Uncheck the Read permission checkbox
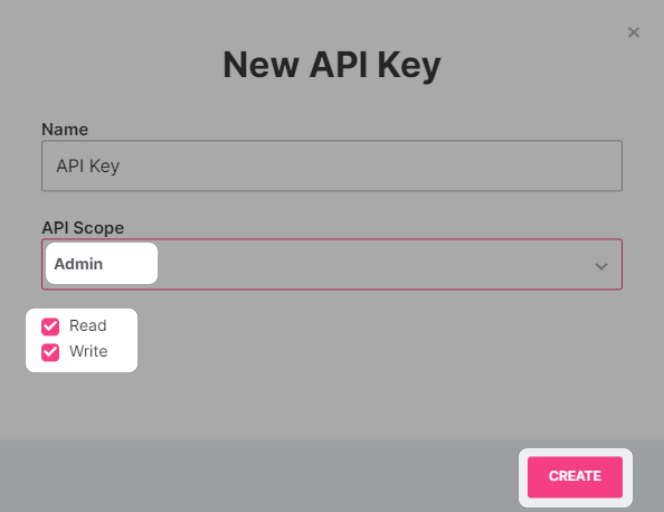This screenshot has height=512, width=664. (50, 327)
